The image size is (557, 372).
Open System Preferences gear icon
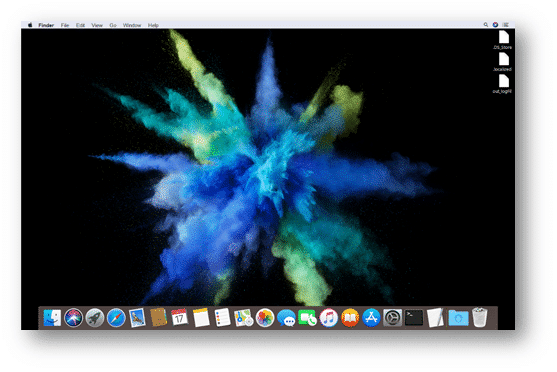click(393, 317)
